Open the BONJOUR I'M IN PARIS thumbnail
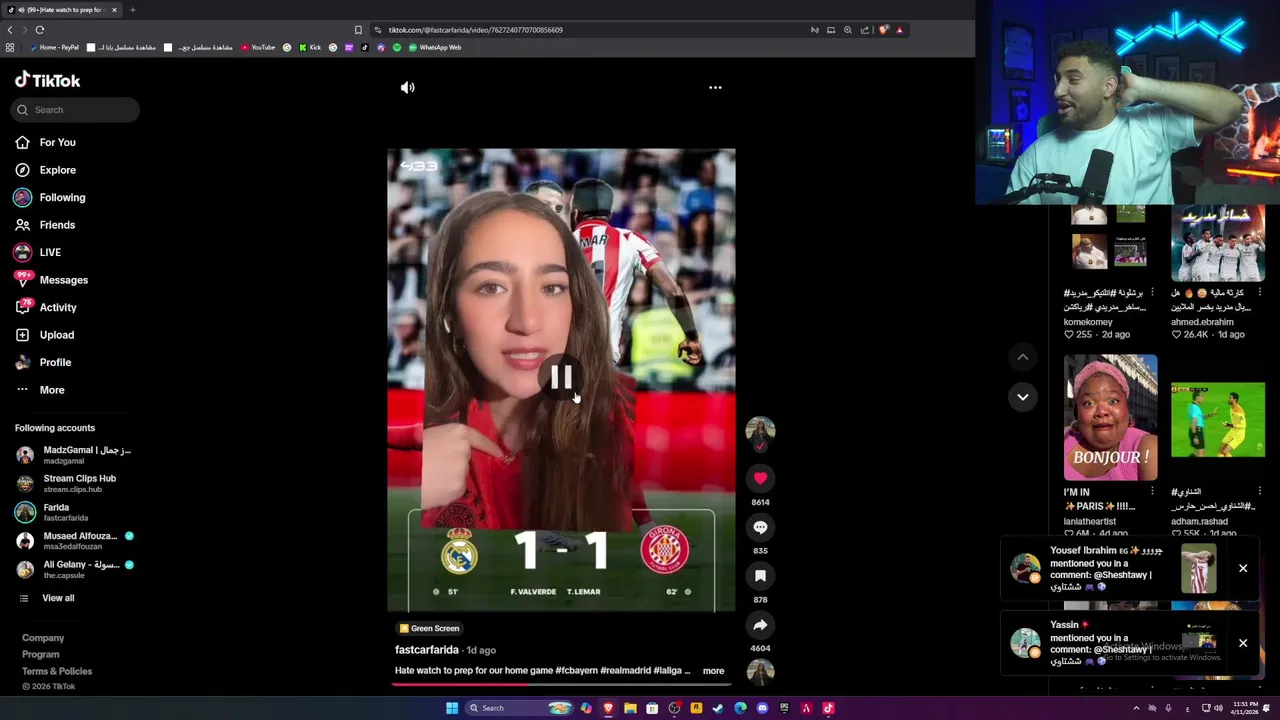Viewport: 1280px width, 720px height. point(1110,418)
